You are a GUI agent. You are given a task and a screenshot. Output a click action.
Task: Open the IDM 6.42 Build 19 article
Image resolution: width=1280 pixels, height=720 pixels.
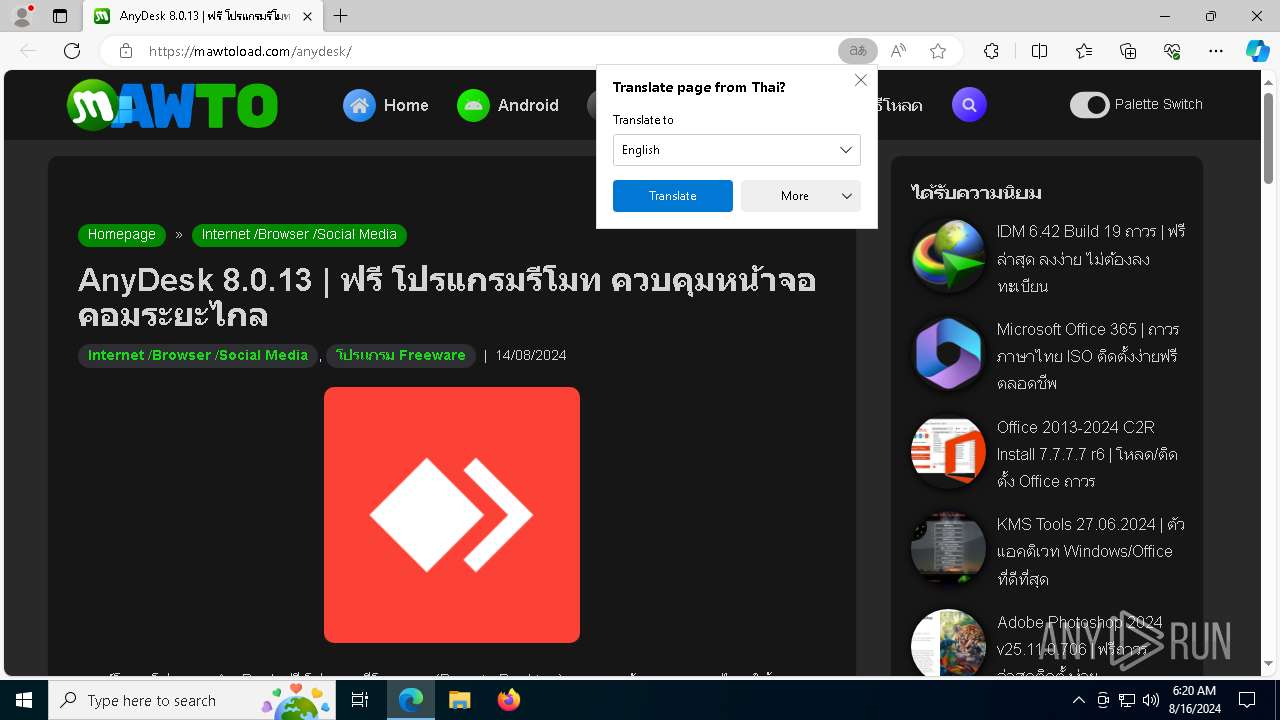pos(1090,259)
